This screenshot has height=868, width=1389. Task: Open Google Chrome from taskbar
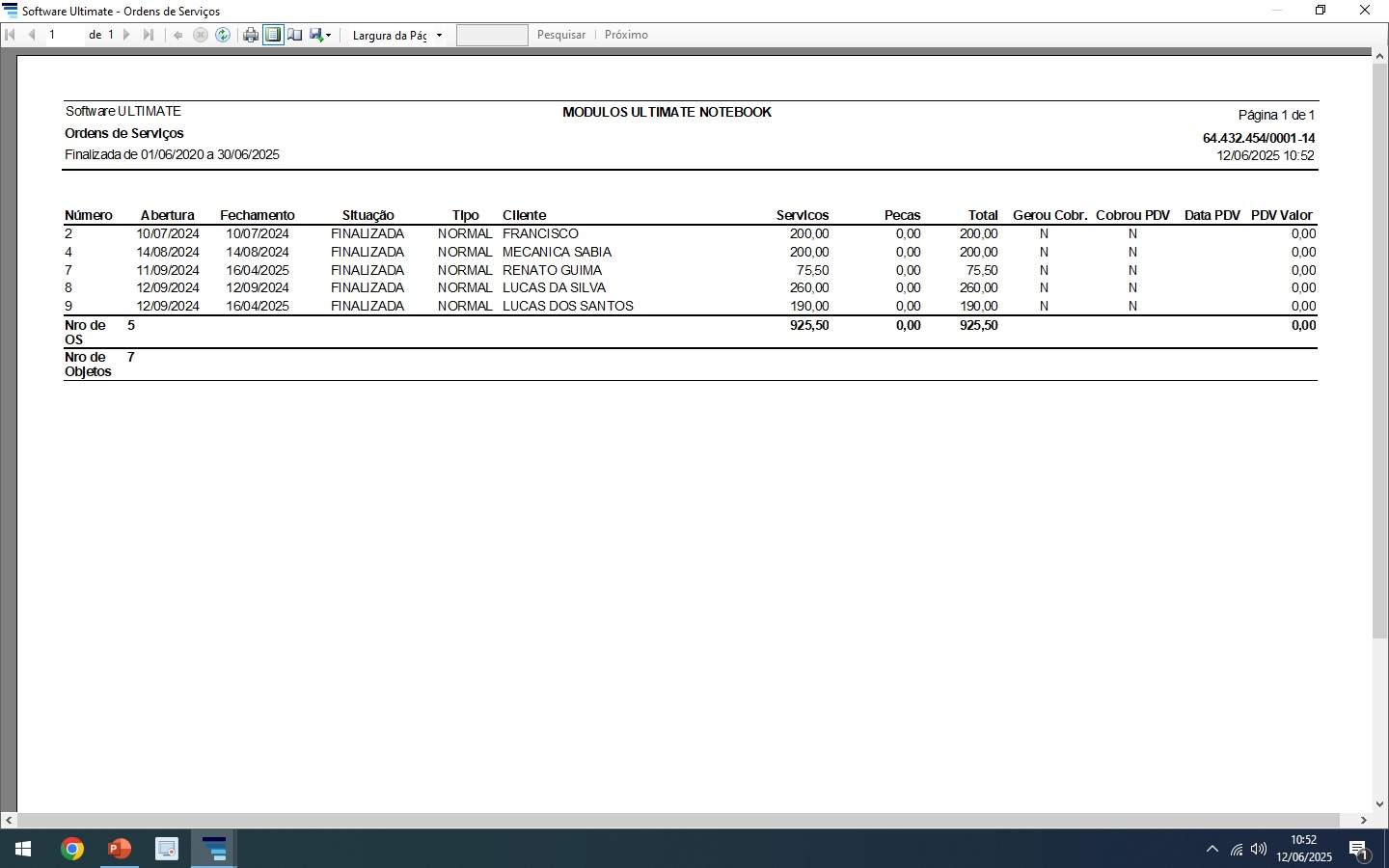tap(72, 849)
